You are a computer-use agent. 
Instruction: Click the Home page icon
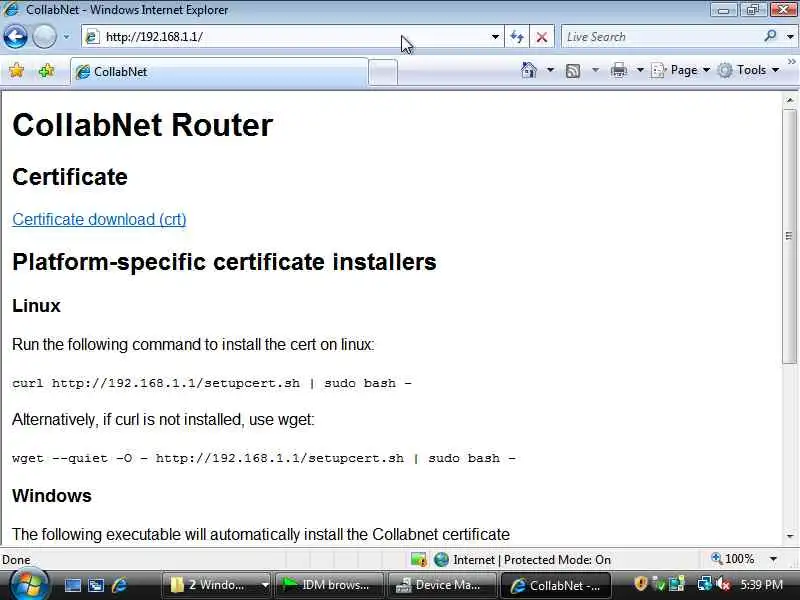(529, 70)
